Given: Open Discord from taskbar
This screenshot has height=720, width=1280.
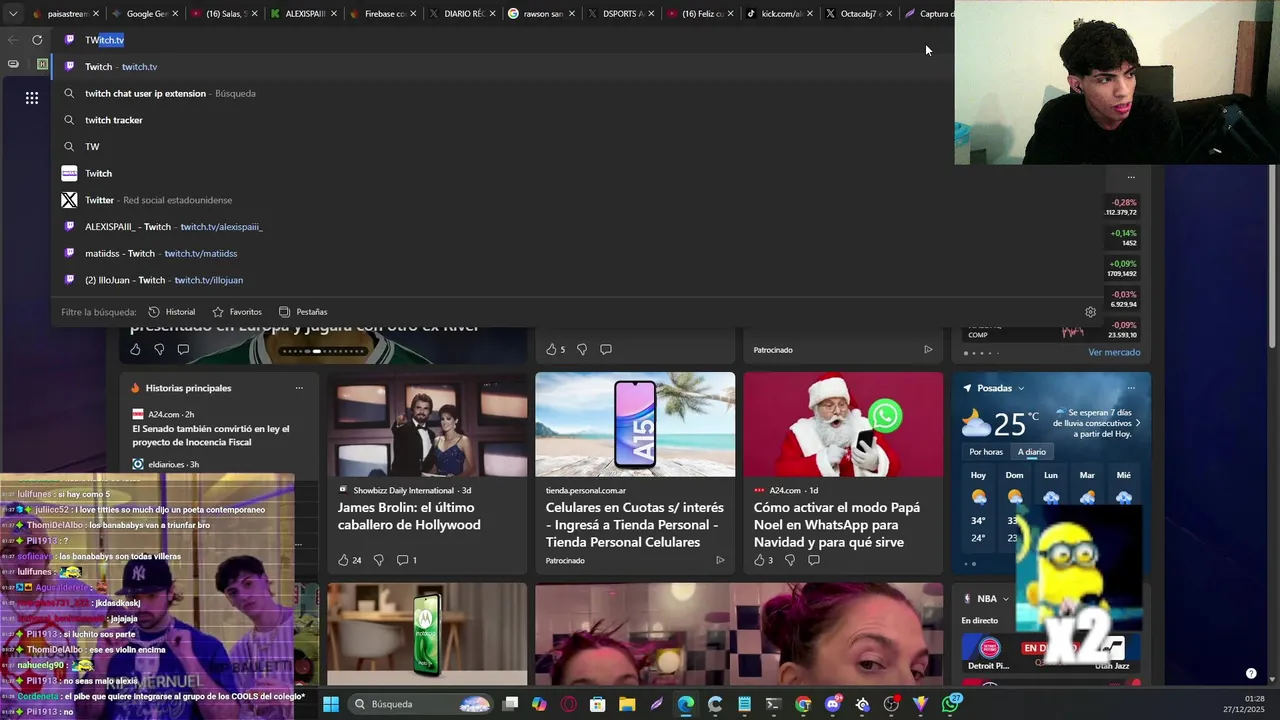Looking at the screenshot, I should click(833, 704).
